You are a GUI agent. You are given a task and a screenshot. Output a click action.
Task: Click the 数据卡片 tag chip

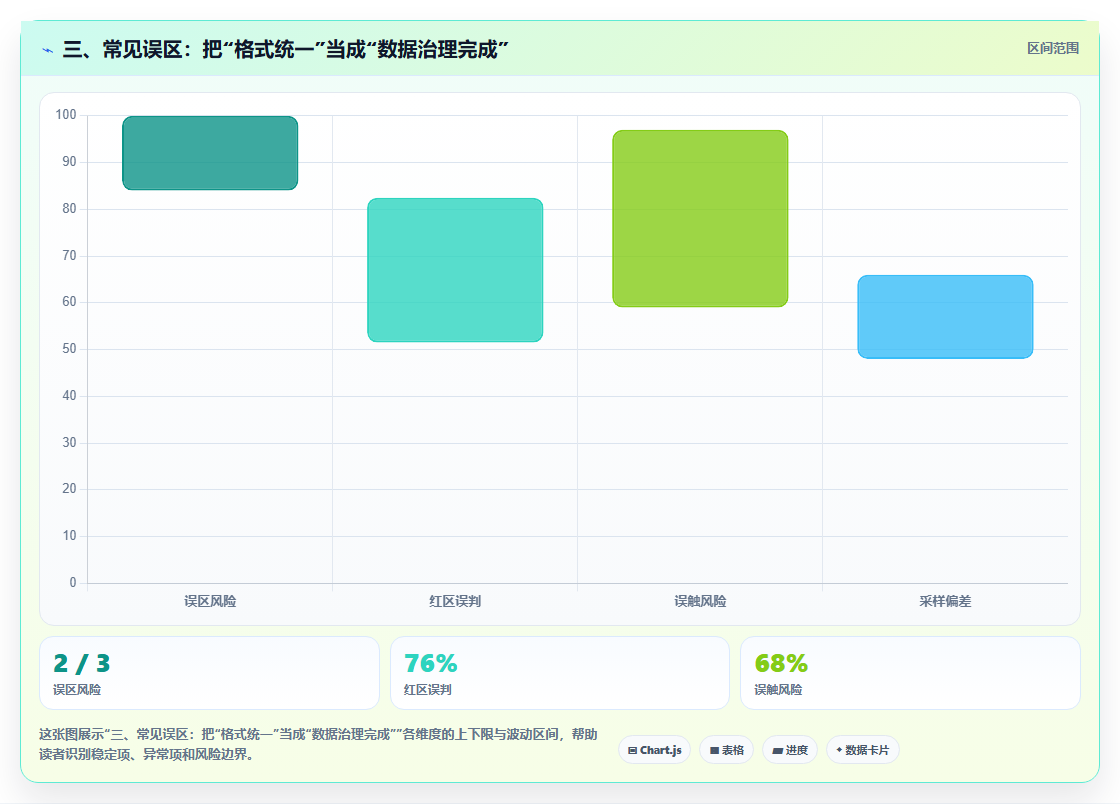pos(863,750)
